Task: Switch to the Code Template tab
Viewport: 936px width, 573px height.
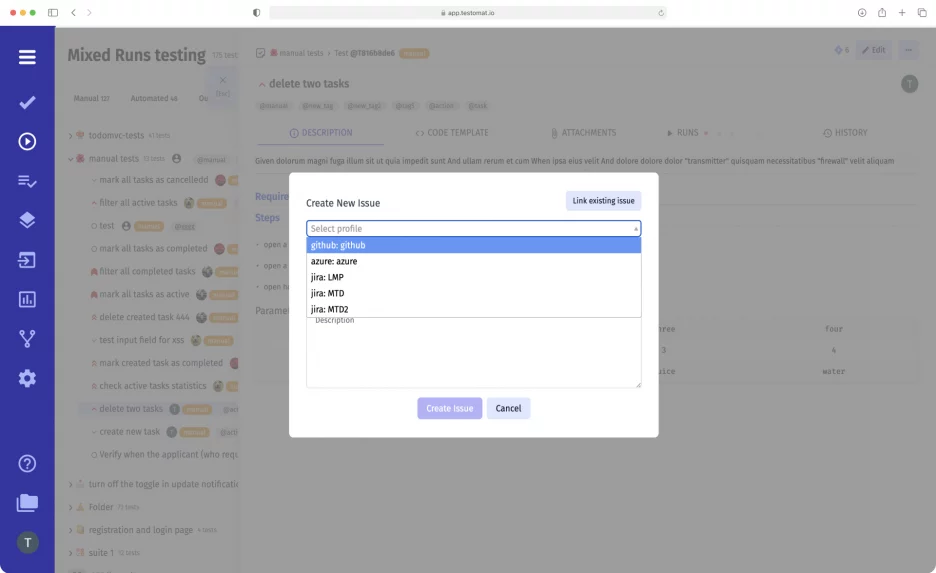Action: (452, 133)
